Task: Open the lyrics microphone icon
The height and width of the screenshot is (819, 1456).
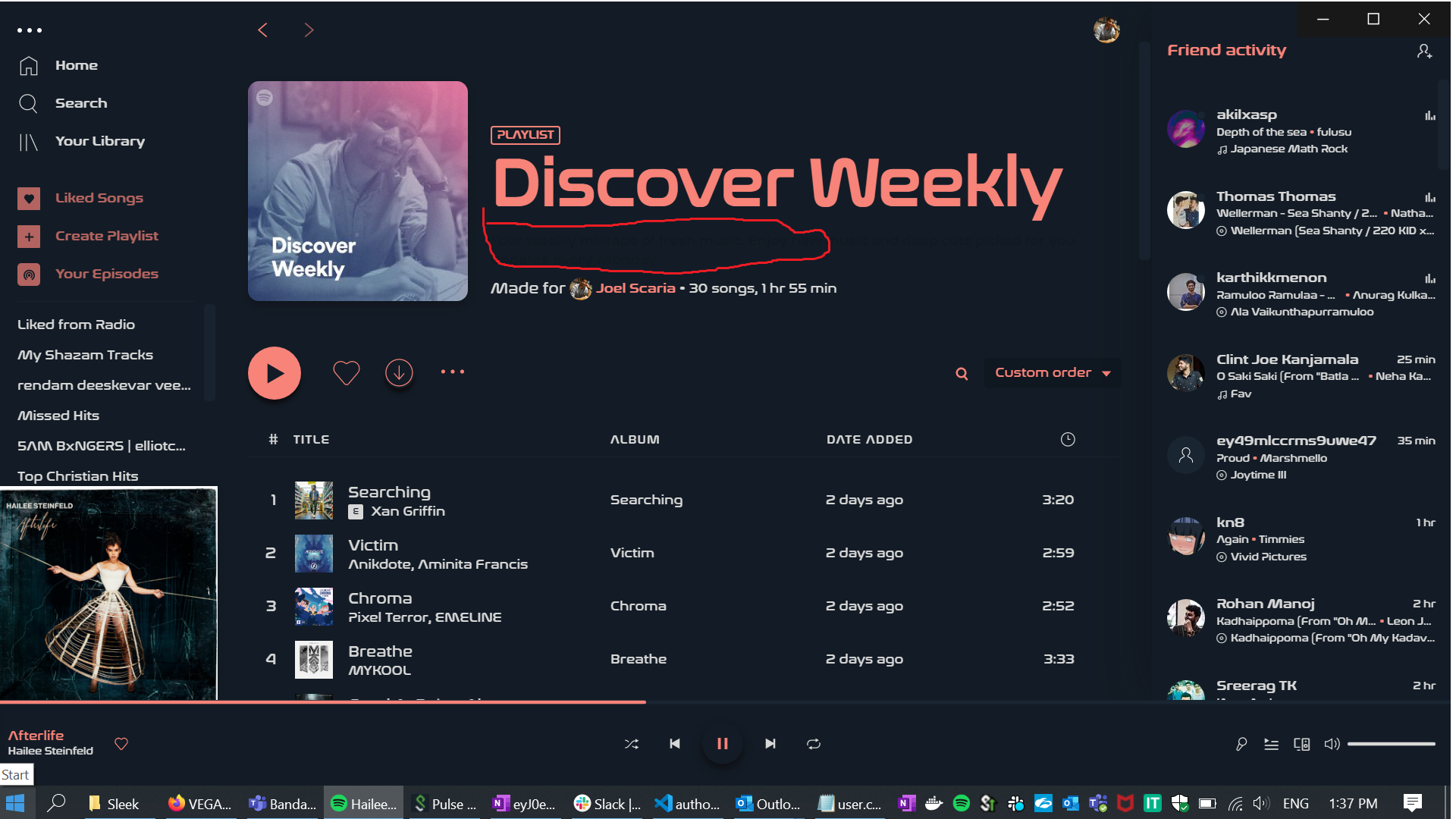Action: pyautogui.click(x=1241, y=744)
